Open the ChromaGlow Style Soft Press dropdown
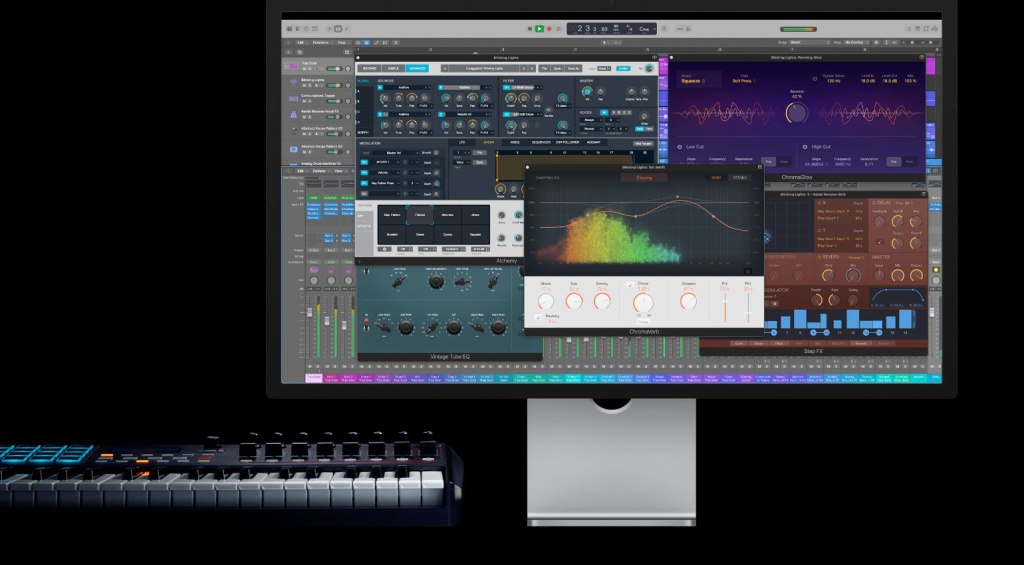The image size is (1024, 565). 744,81
